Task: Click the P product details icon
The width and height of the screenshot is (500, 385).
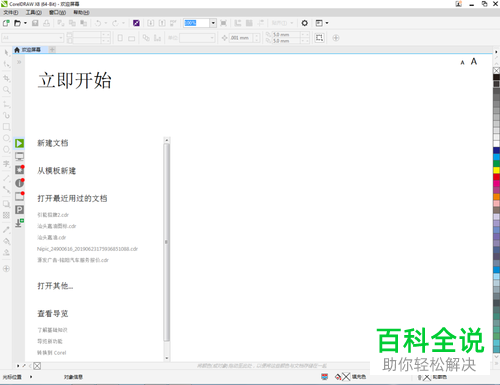Action: (19, 209)
